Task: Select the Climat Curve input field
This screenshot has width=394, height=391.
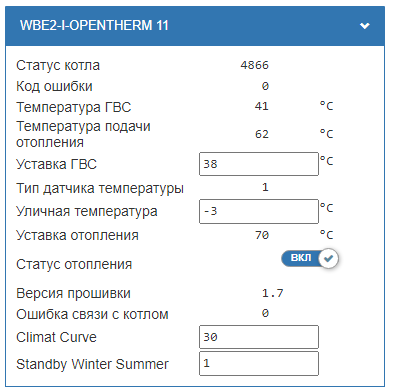Action: click(259, 337)
